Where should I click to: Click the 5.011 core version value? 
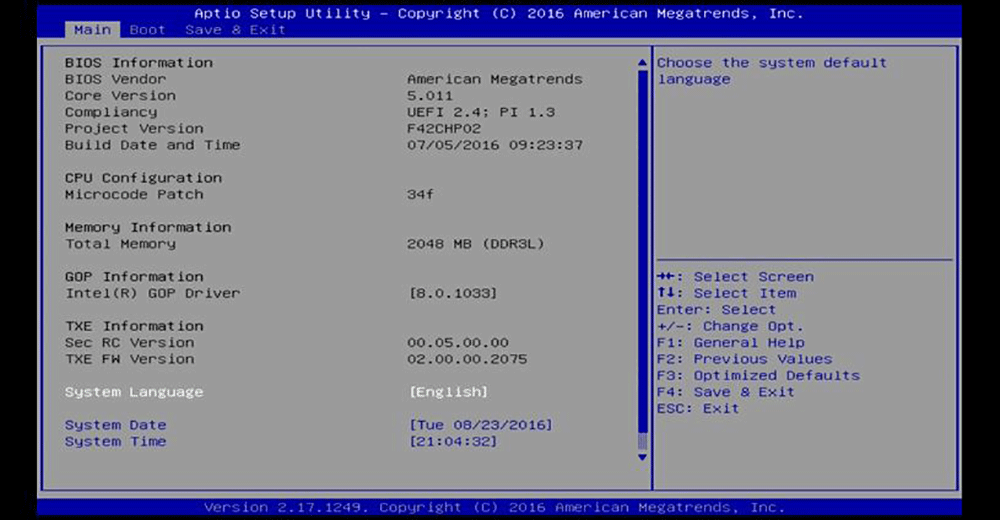pyautogui.click(x=430, y=96)
